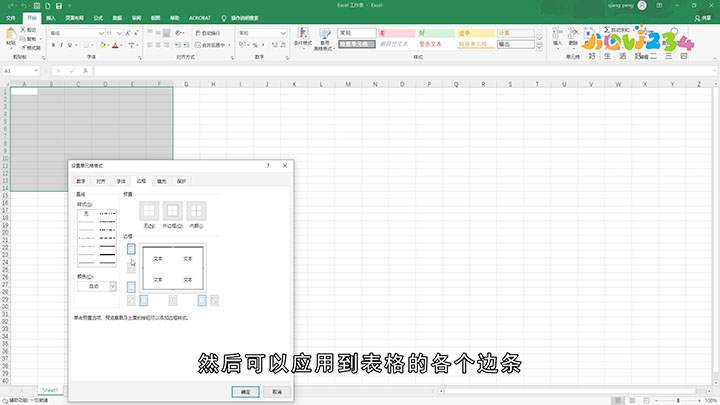Open the 插入 ribbon tab
This screenshot has width=720, height=405.
(51, 18)
